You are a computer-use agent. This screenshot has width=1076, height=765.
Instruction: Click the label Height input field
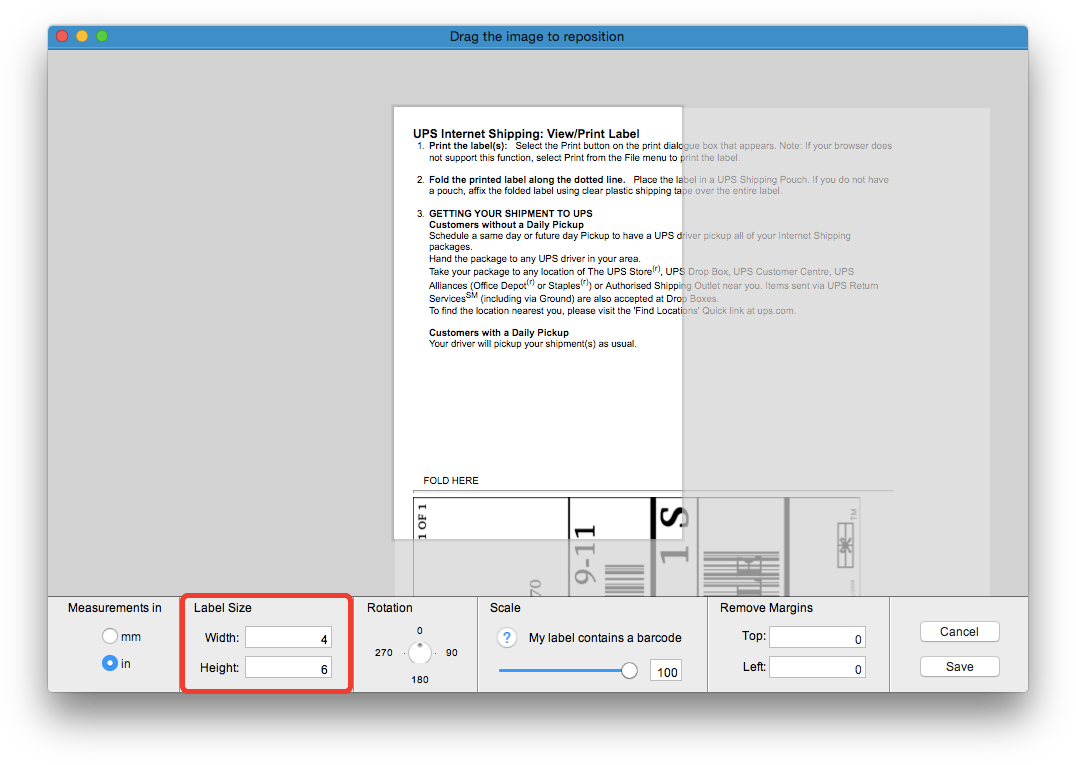click(288, 668)
